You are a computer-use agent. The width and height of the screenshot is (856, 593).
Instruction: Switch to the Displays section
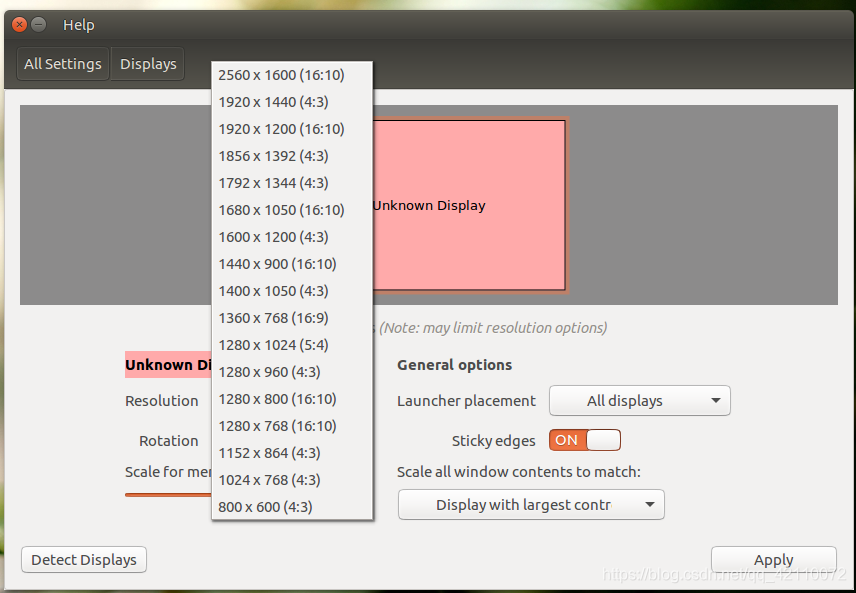tap(147, 63)
